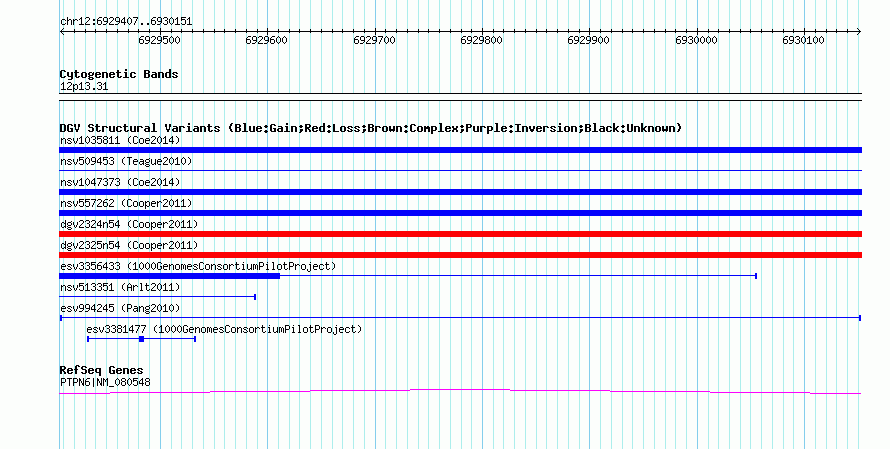Click the red loss bar for dgv2325n54
The height and width of the screenshot is (449, 890).
click(460, 255)
